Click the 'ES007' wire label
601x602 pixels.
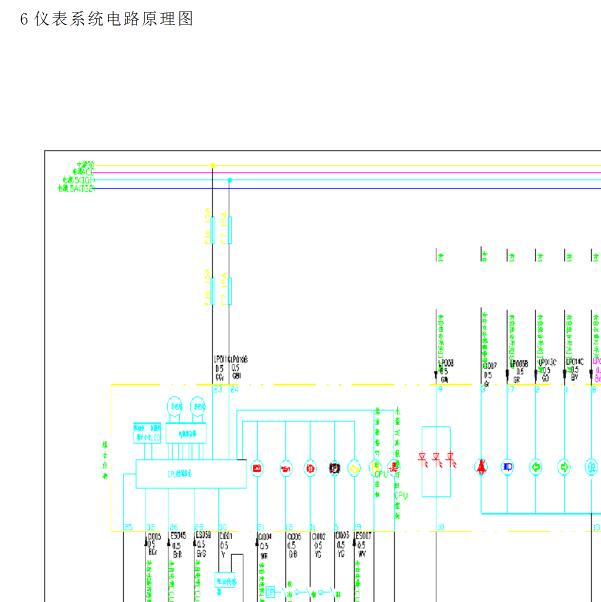pyautogui.click(x=363, y=536)
